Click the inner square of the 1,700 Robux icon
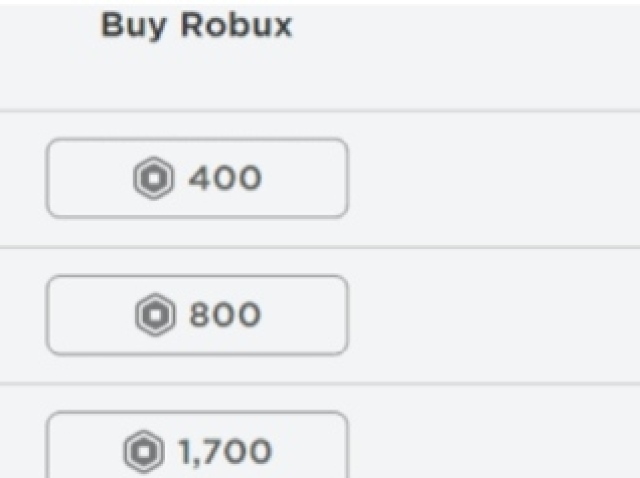The height and width of the screenshot is (478, 640). 144,452
